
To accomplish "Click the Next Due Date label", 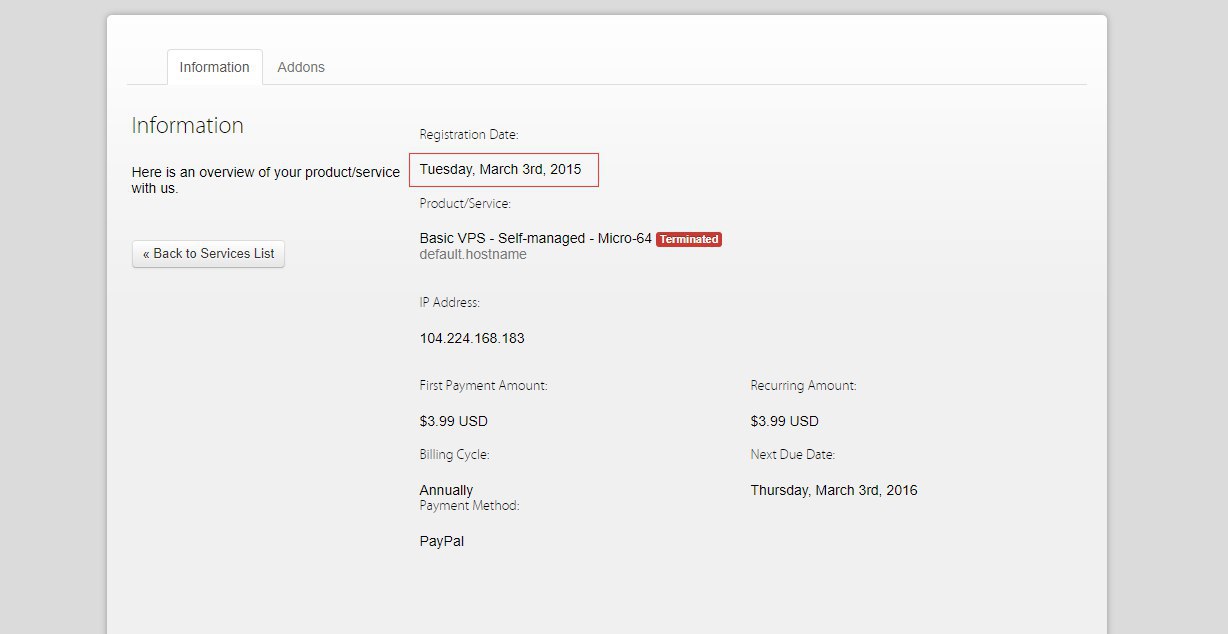I will [x=792, y=454].
